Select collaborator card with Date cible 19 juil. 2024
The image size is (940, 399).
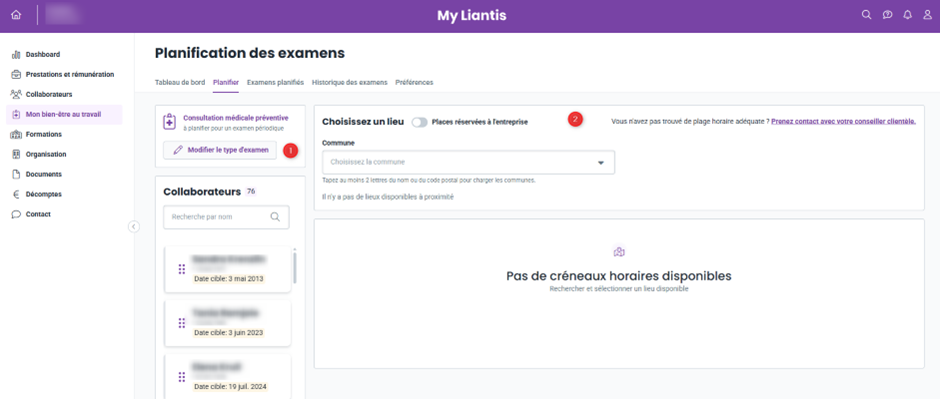pyautogui.click(x=228, y=376)
